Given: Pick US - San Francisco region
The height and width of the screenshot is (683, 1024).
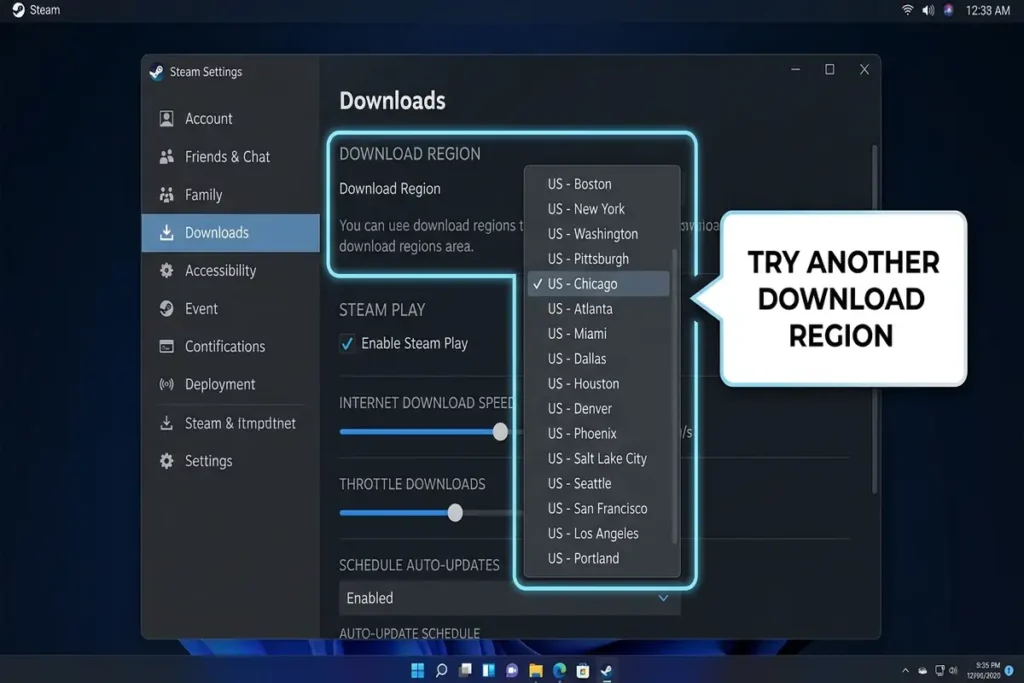Looking at the screenshot, I should coord(598,509).
